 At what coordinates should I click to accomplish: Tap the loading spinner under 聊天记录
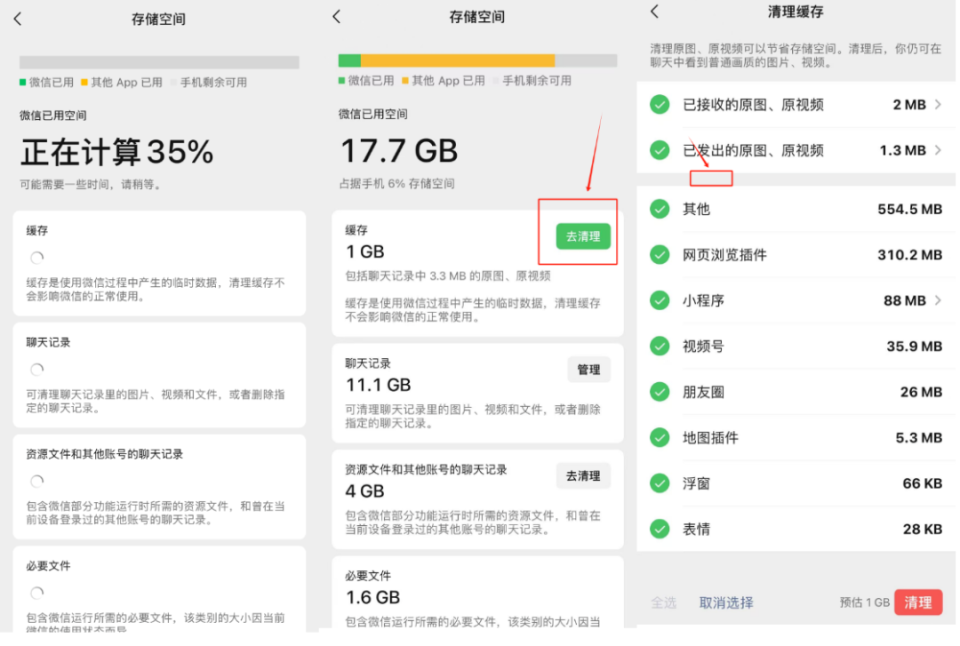[37, 369]
